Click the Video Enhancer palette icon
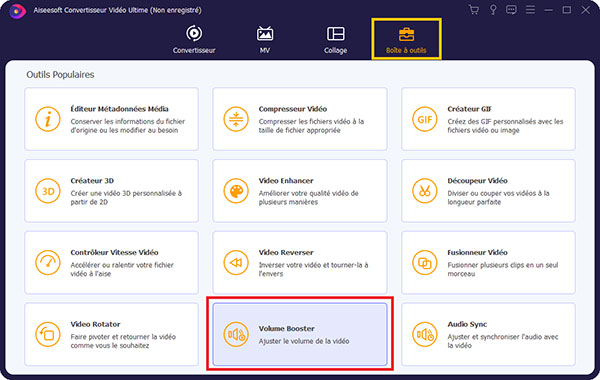This screenshot has height=380, width=600. [236, 191]
